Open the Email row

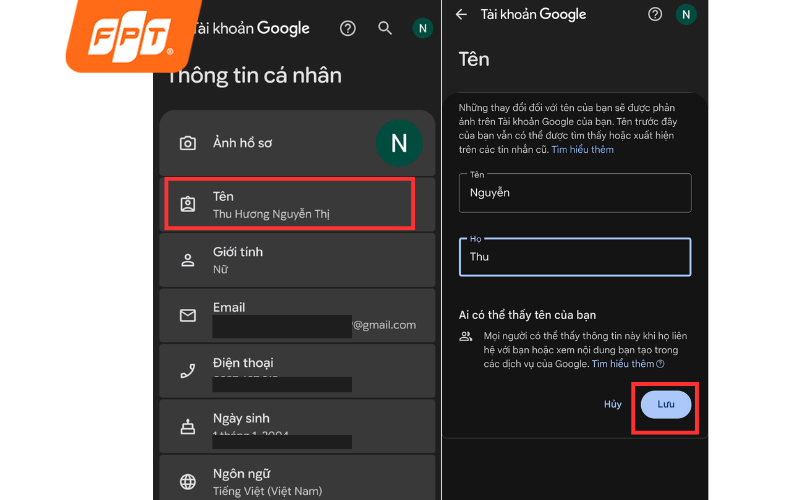point(297,315)
